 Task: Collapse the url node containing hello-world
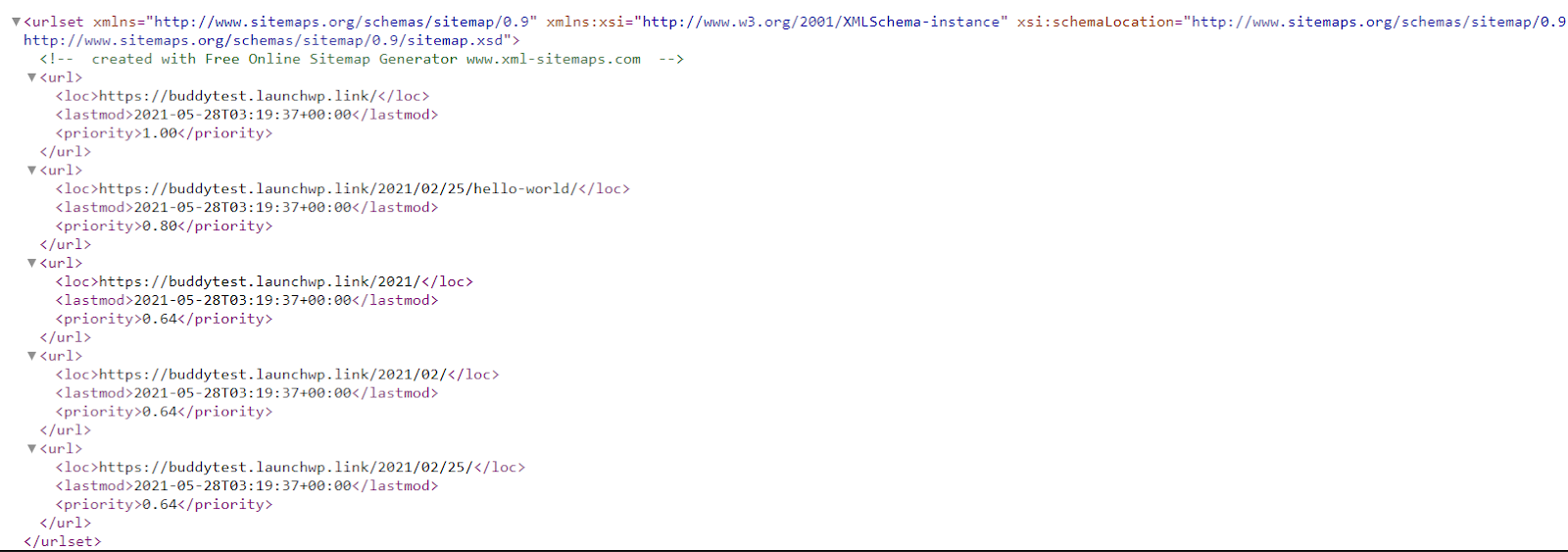(x=31, y=171)
